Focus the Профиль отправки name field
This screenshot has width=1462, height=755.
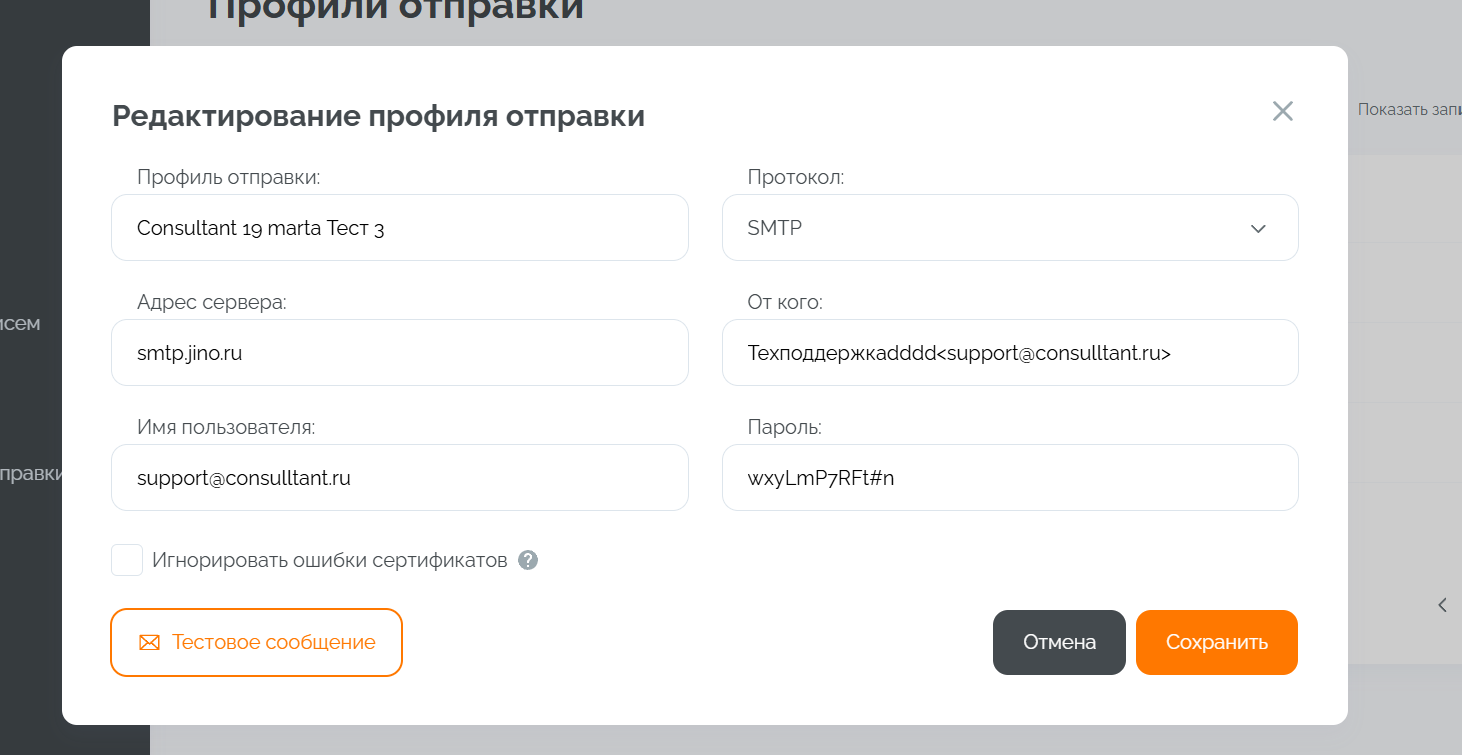point(399,228)
